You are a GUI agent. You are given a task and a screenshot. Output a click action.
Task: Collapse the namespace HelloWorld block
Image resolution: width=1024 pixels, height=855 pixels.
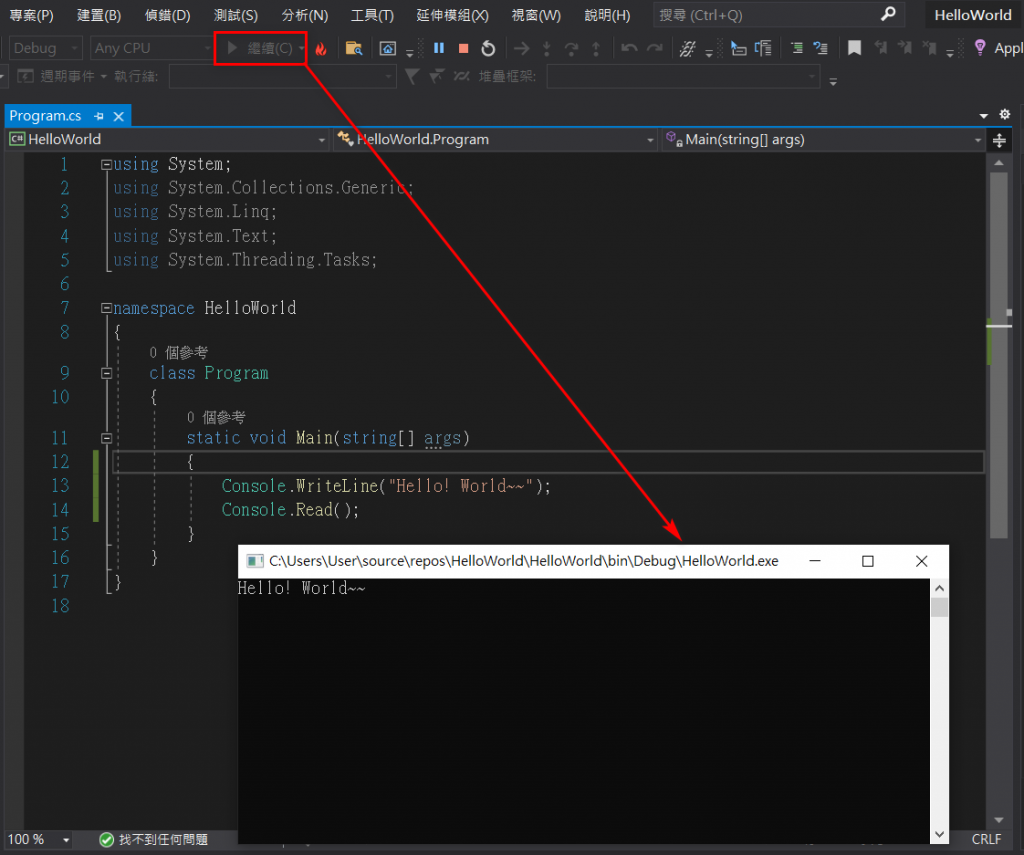(106, 308)
